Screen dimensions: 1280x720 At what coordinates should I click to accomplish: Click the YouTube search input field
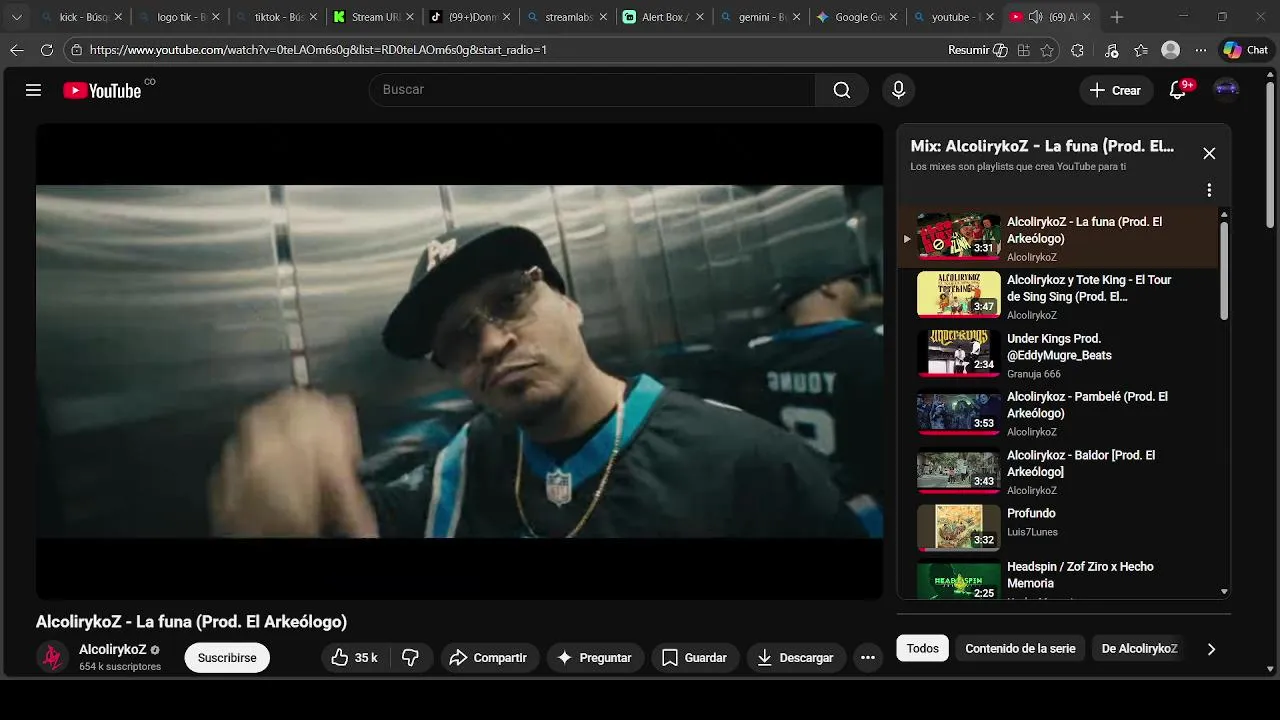click(x=592, y=90)
